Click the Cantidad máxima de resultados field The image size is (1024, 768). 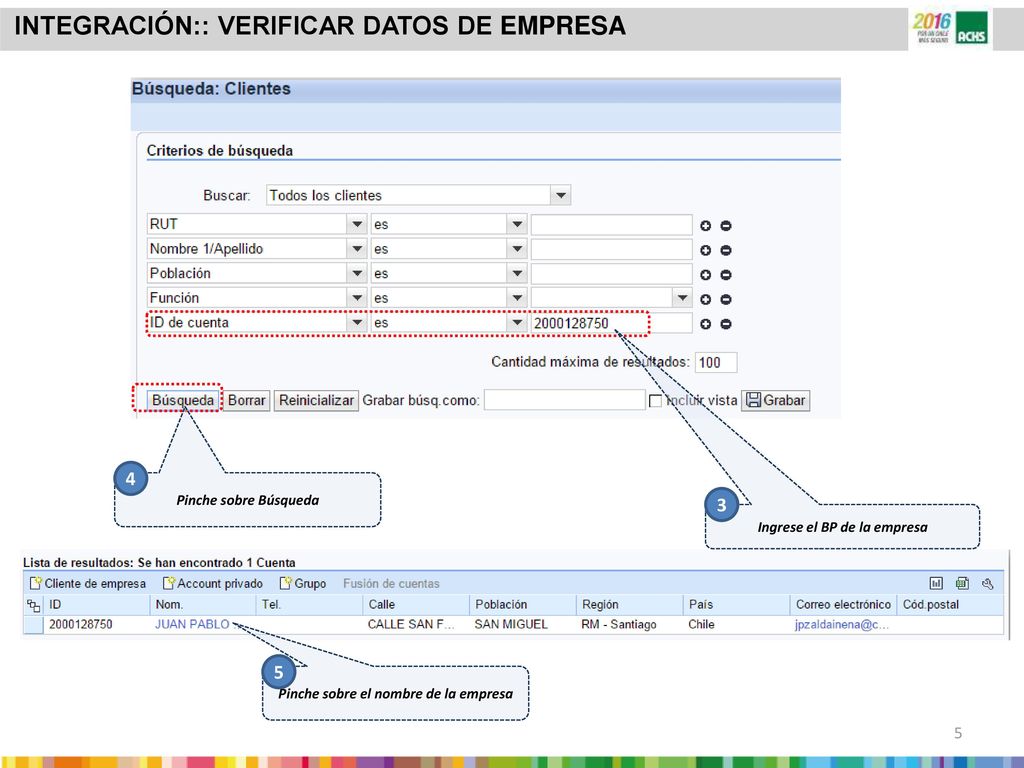pyautogui.click(x=716, y=362)
